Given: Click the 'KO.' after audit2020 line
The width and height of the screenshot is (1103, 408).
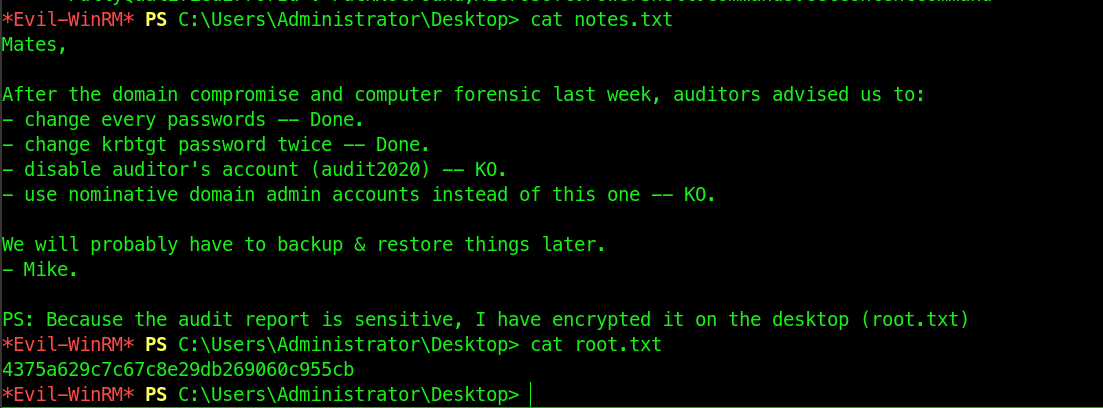Looking at the screenshot, I should point(491,170).
